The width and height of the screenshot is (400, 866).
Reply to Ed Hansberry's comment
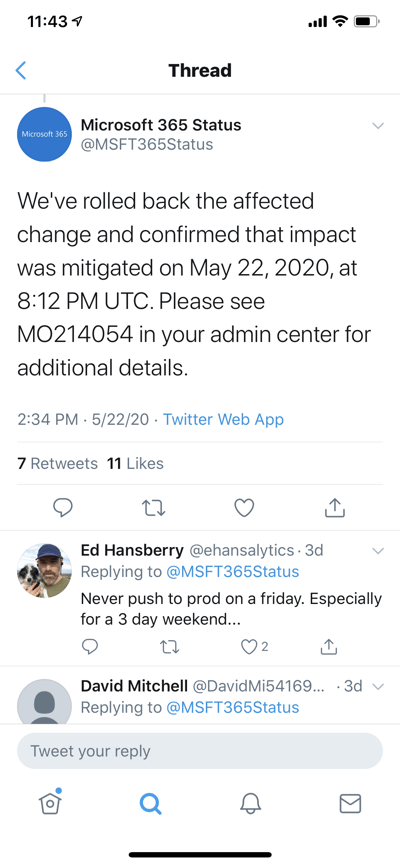click(x=90, y=646)
